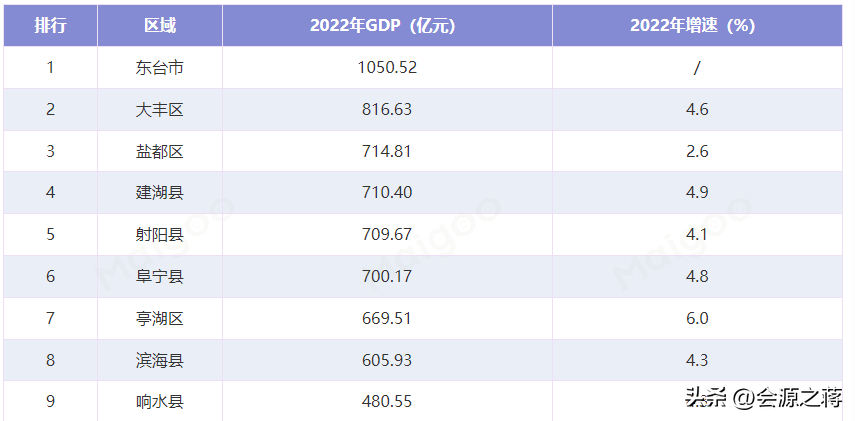Select the 响水县 cell
The width and height of the screenshot is (855, 421).
pyautogui.click(x=160, y=402)
